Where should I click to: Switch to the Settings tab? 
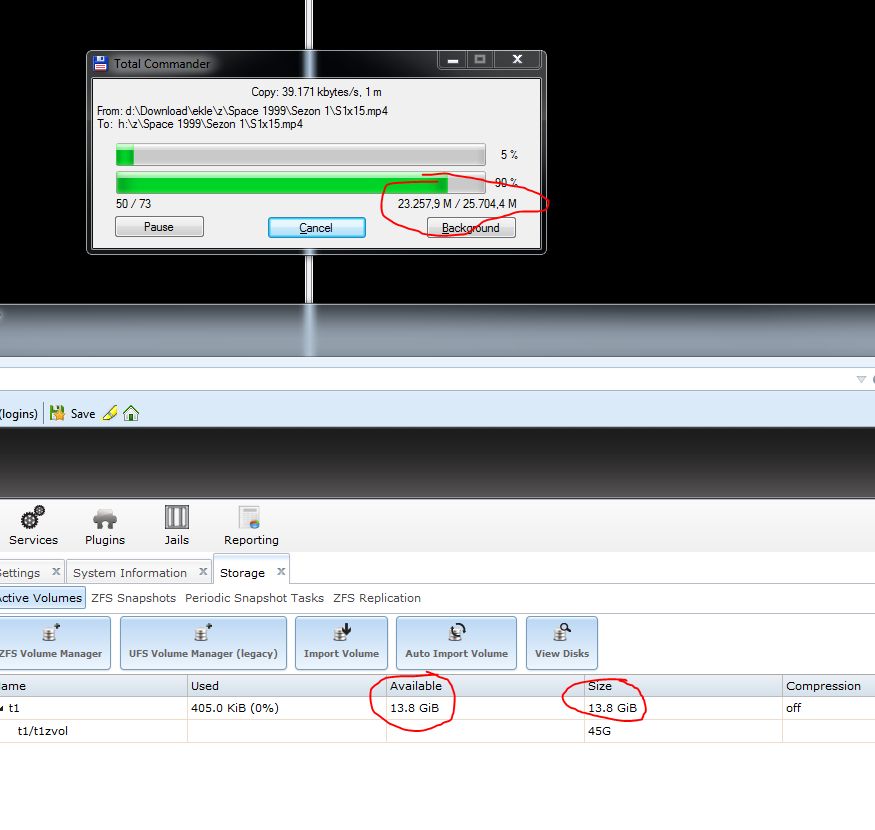coord(21,573)
